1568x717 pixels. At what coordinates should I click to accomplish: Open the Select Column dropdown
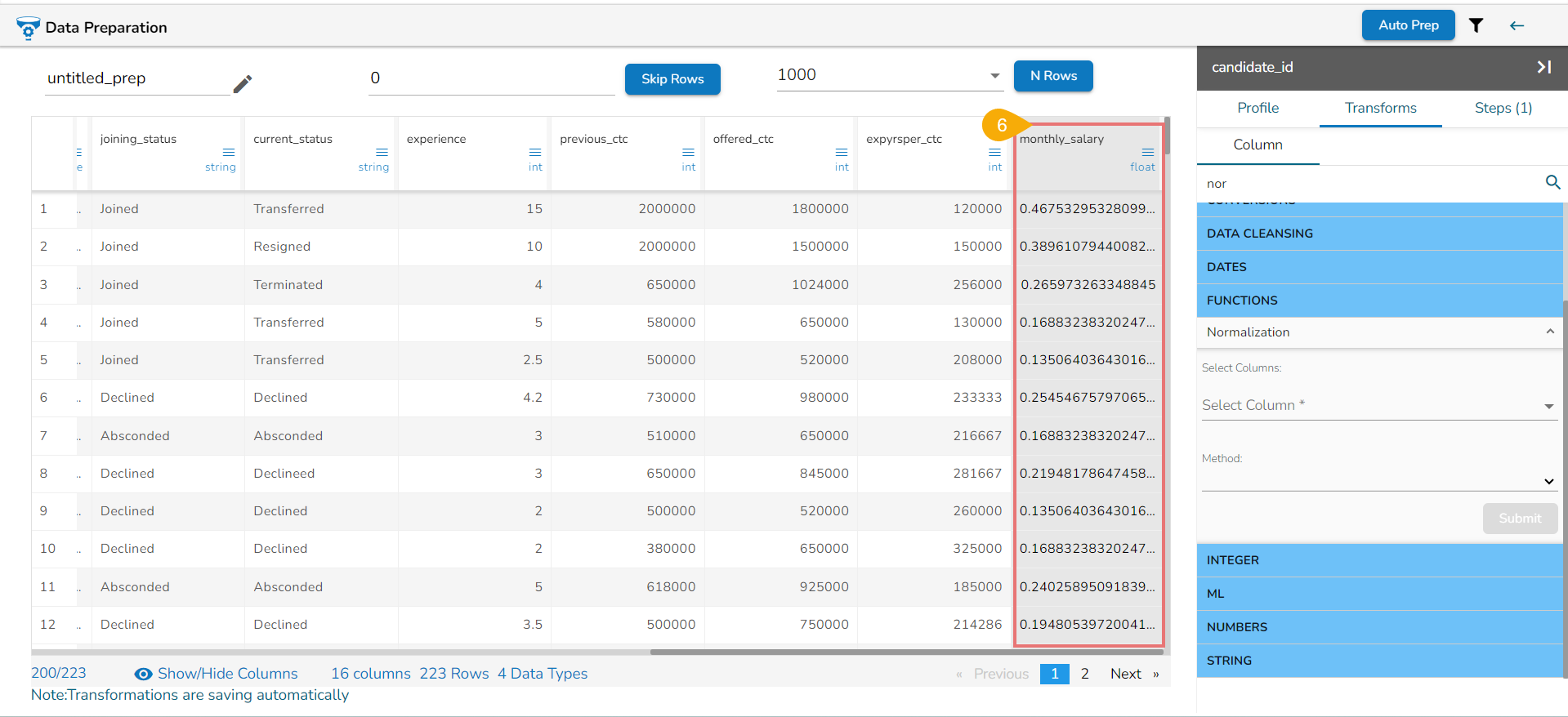[x=1378, y=405]
